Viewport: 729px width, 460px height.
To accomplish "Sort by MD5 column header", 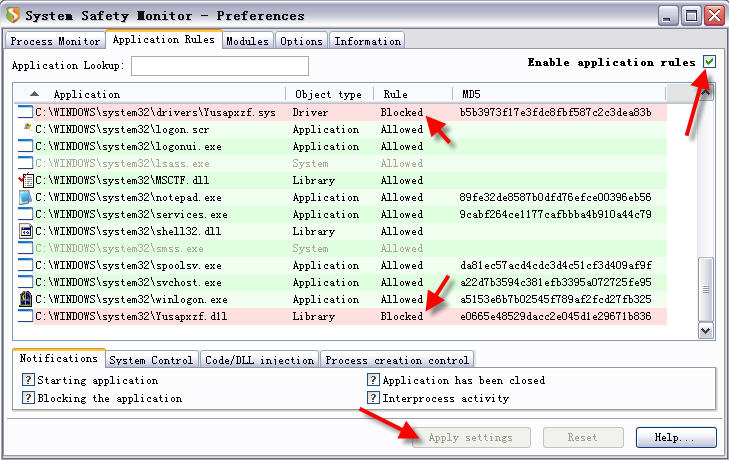I will point(559,94).
